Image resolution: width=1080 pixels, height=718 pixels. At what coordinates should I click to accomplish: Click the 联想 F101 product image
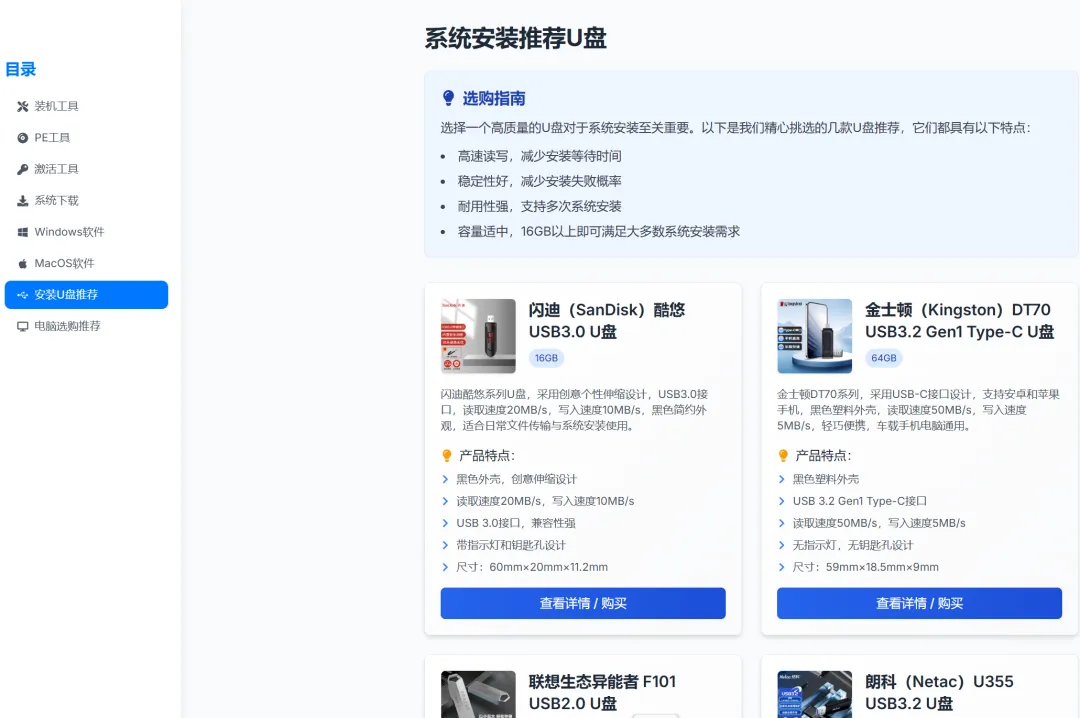(x=478, y=695)
